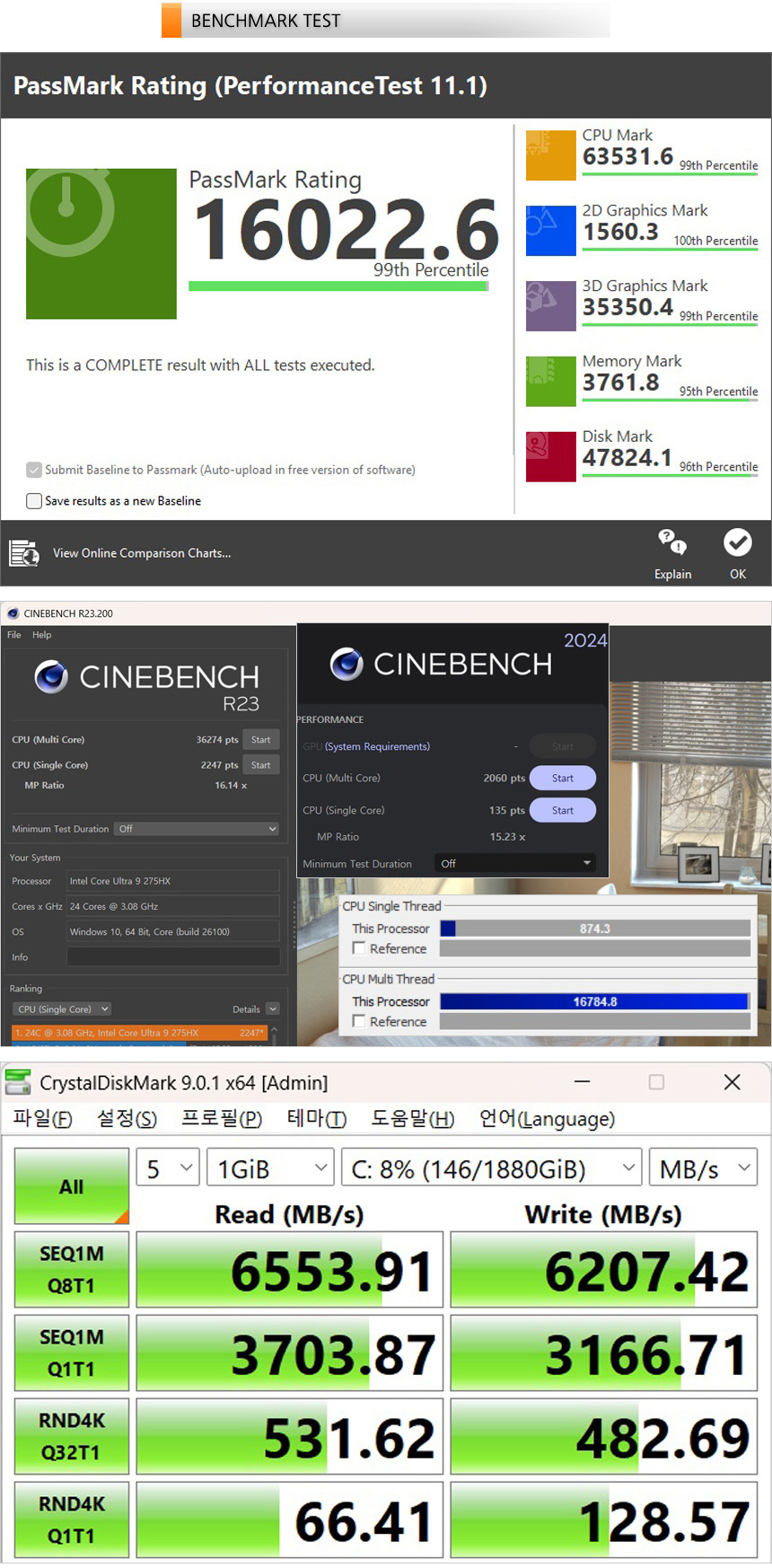Click the 3D Graphics Mark purple icon
This screenshot has width=772, height=1568.
click(x=550, y=306)
